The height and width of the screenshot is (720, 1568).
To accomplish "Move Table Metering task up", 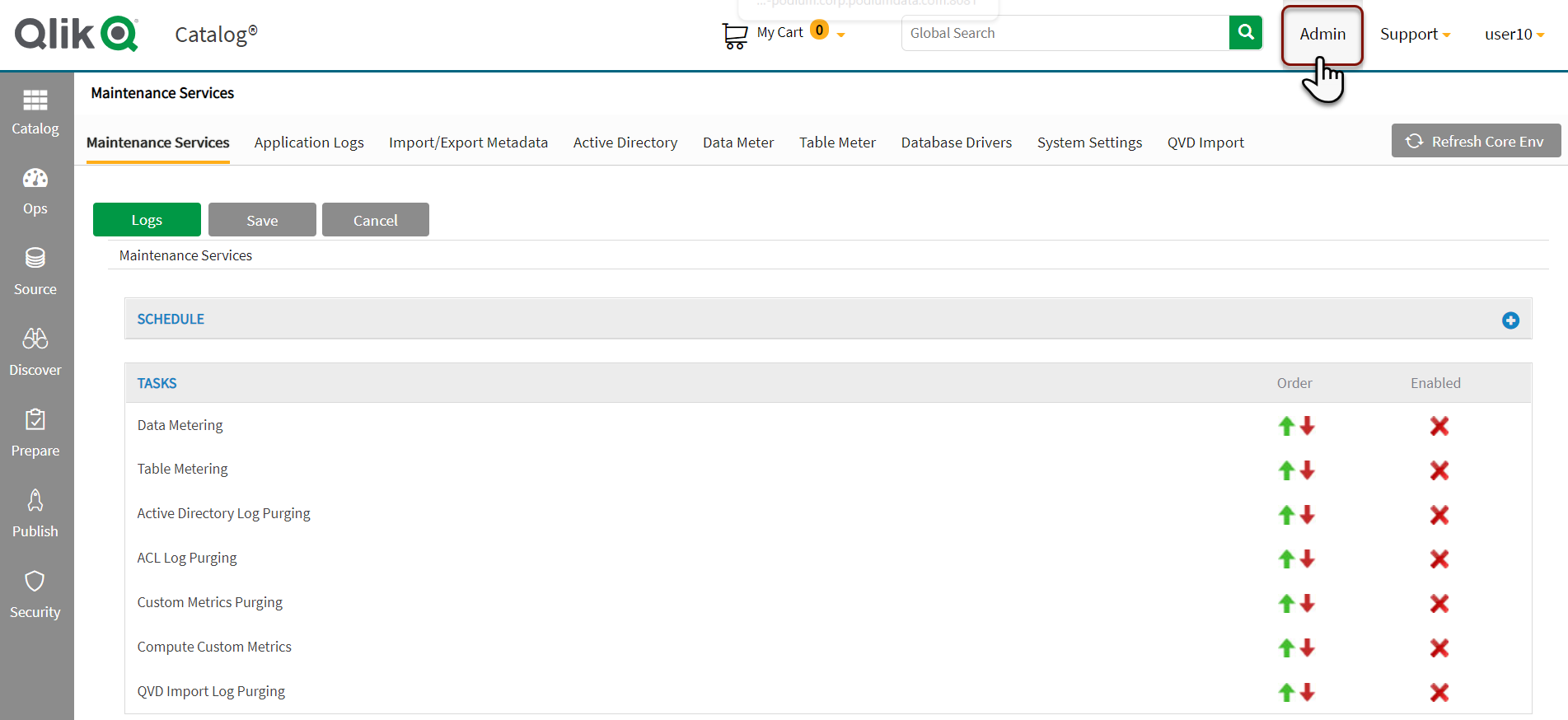I will [x=1286, y=470].
